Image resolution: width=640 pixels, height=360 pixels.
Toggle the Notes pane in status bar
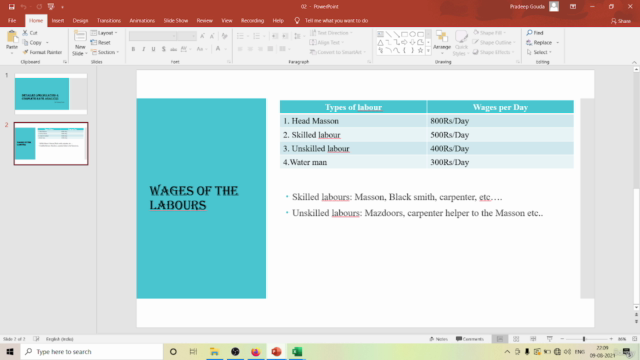pos(439,339)
